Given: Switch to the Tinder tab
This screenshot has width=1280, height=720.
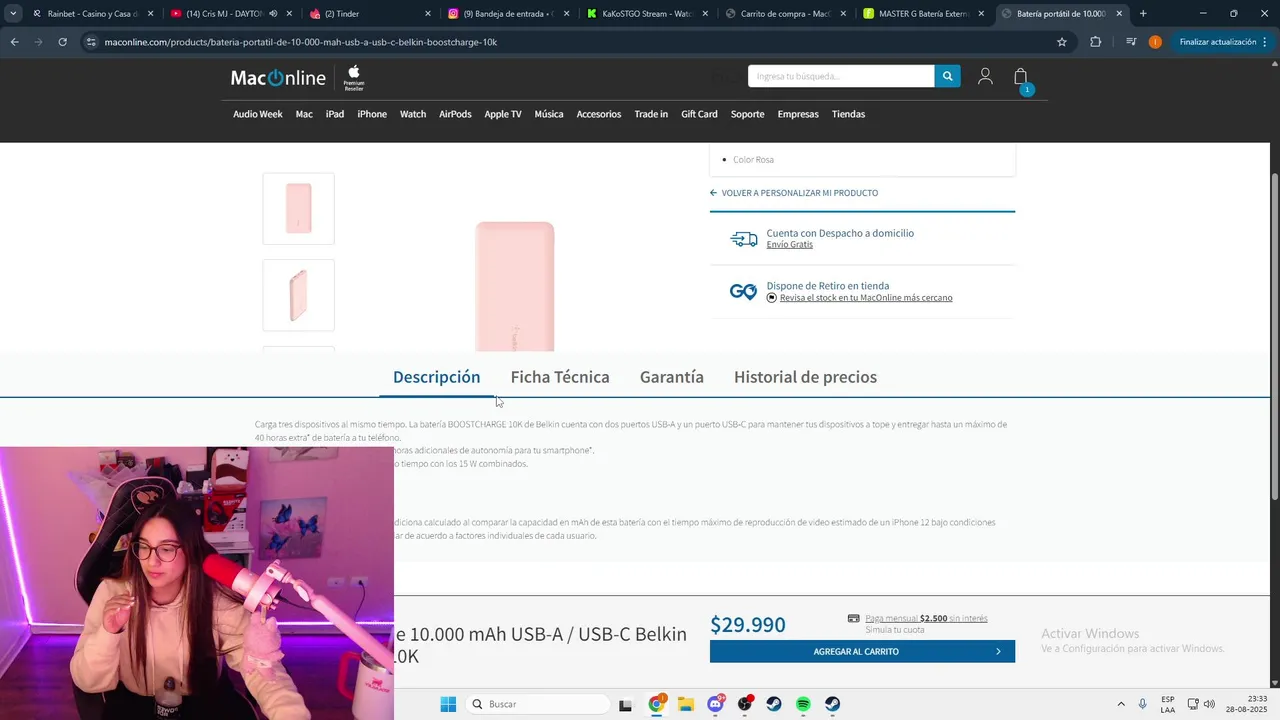Looking at the screenshot, I should coord(369,14).
